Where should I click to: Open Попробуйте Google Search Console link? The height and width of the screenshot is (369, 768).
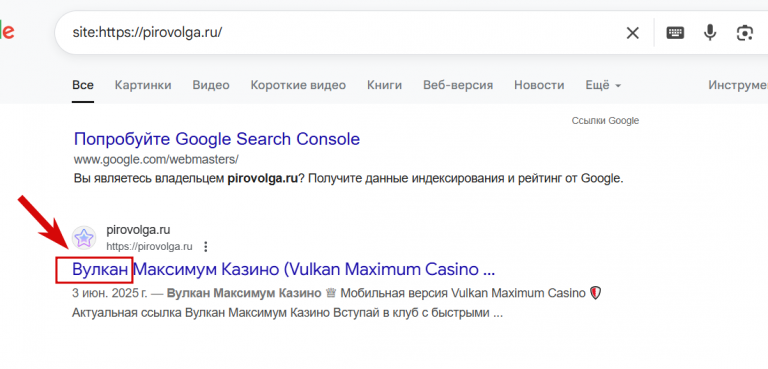217,139
